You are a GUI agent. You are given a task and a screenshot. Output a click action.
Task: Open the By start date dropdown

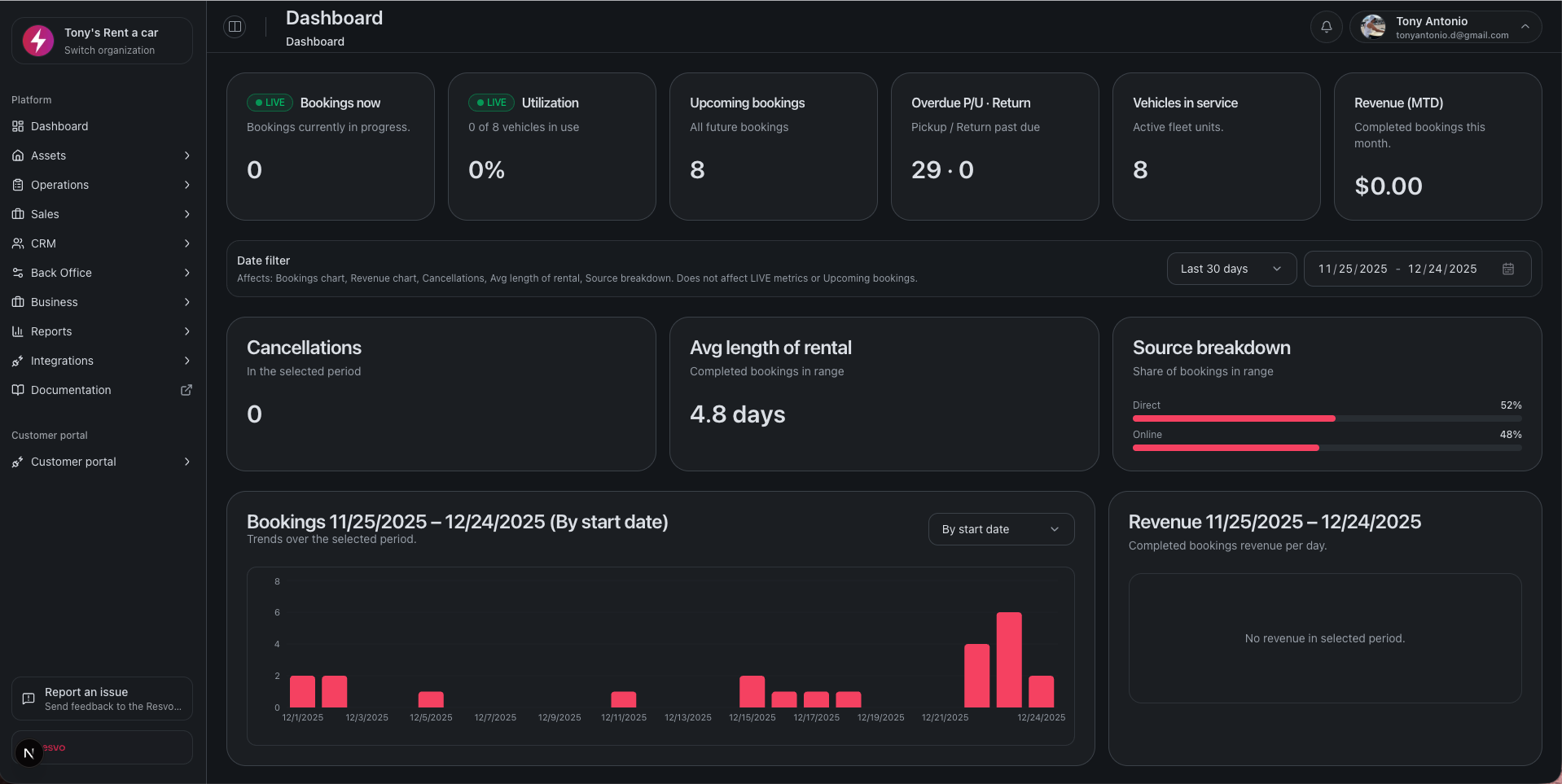point(1000,529)
